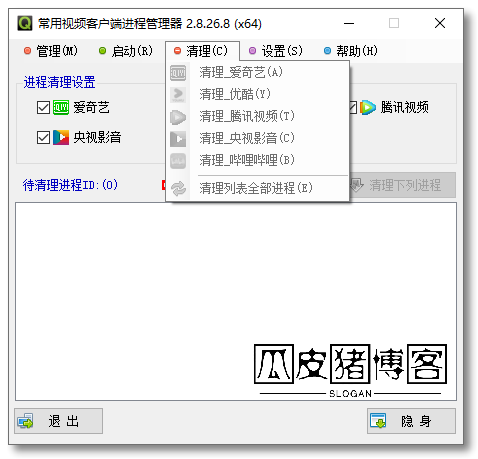This screenshot has height=459, width=478.
Task: Click the Tencent Video icon in the 清理 menu
Action: click(x=178, y=117)
